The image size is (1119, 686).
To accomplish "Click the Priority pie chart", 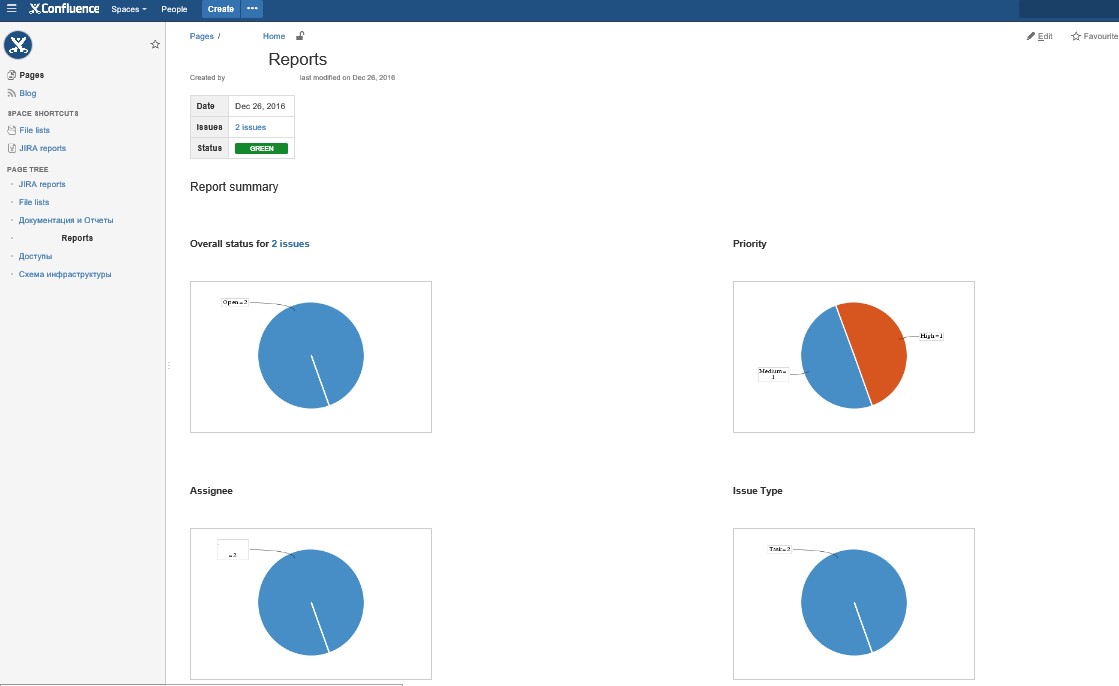I will tap(854, 356).
